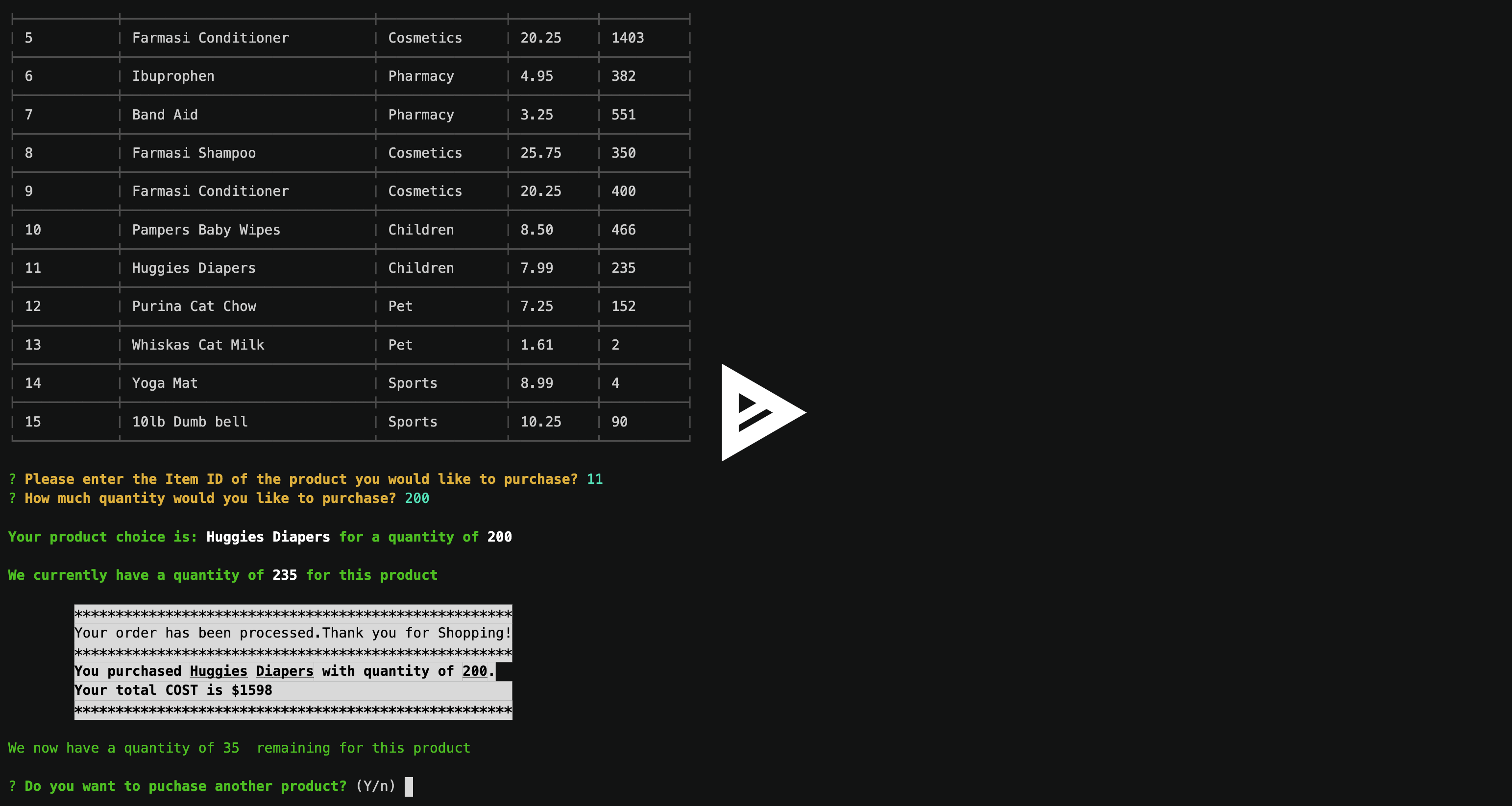Click 'Pampers Baby Wipes' product name
1512x806 pixels.
206,230
